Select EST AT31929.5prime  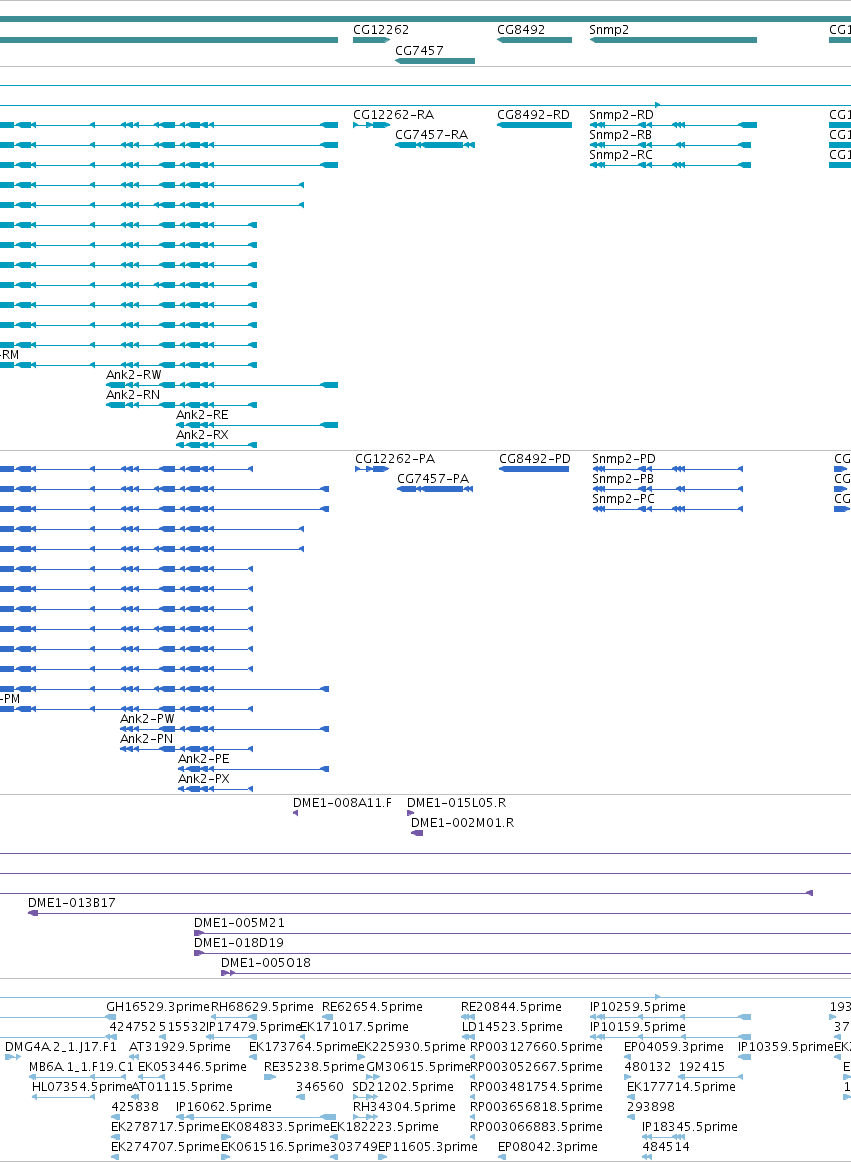point(180,1046)
